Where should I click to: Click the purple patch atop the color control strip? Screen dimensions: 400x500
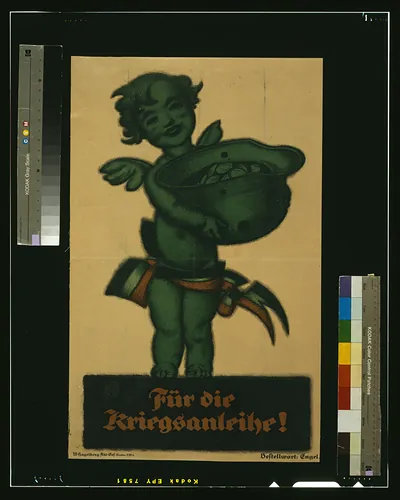[345, 287]
